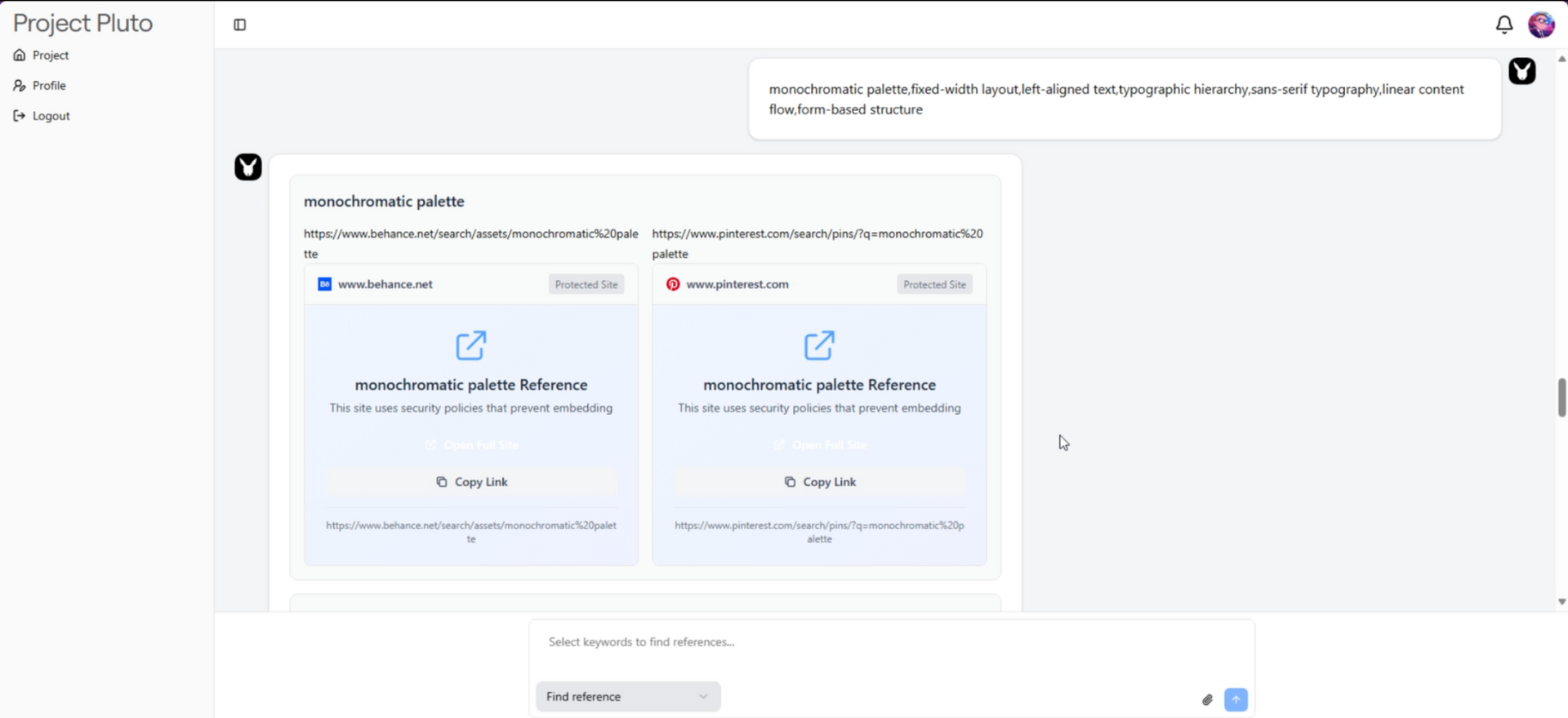The width and height of the screenshot is (1568, 718).
Task: Click the attachment paperclip icon
Action: click(x=1207, y=699)
